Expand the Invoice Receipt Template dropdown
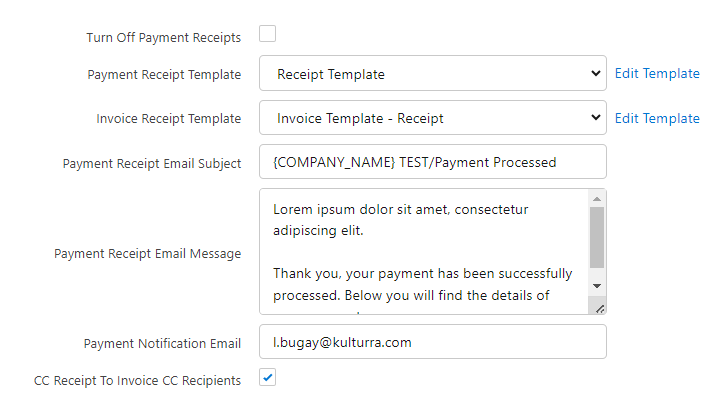The image size is (720, 414). point(432,118)
